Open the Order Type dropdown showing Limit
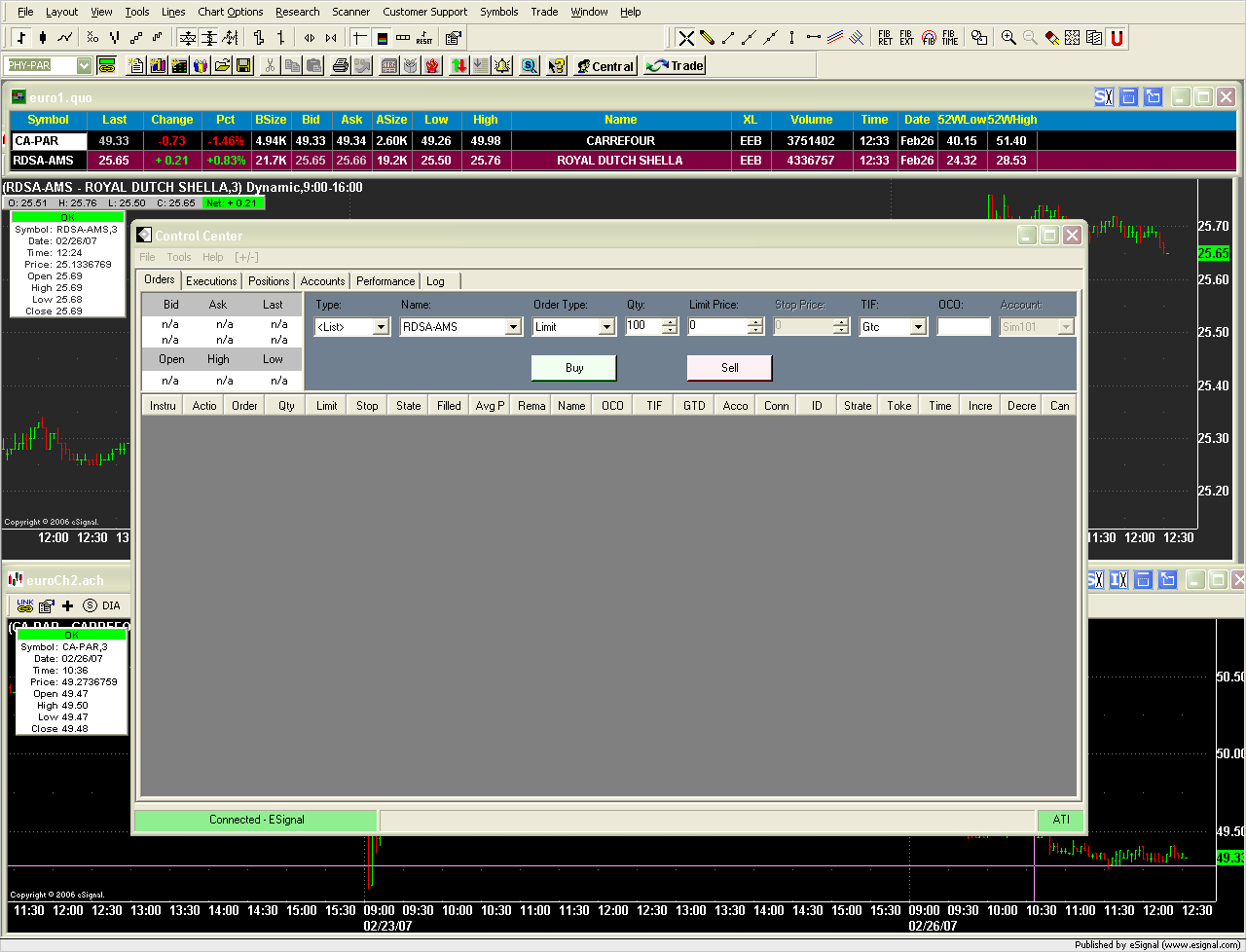The width and height of the screenshot is (1246, 952). tap(607, 327)
